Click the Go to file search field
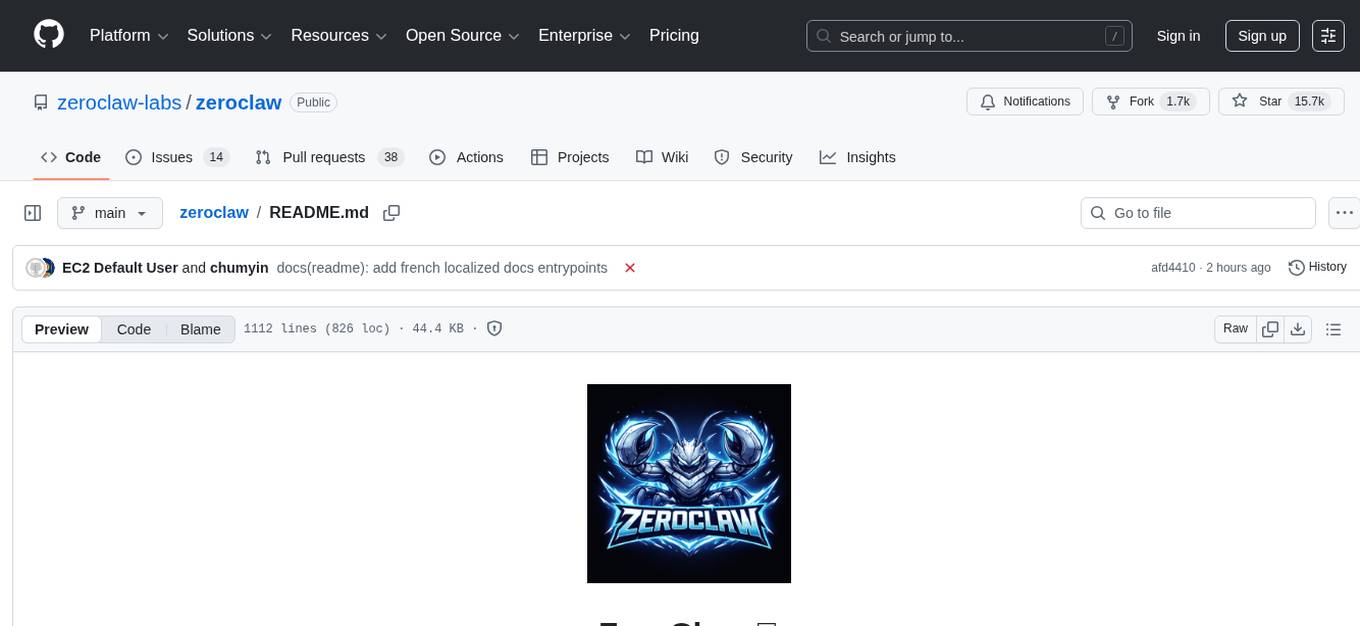Screen dimensions: 1360x626 [x=1197, y=212]
